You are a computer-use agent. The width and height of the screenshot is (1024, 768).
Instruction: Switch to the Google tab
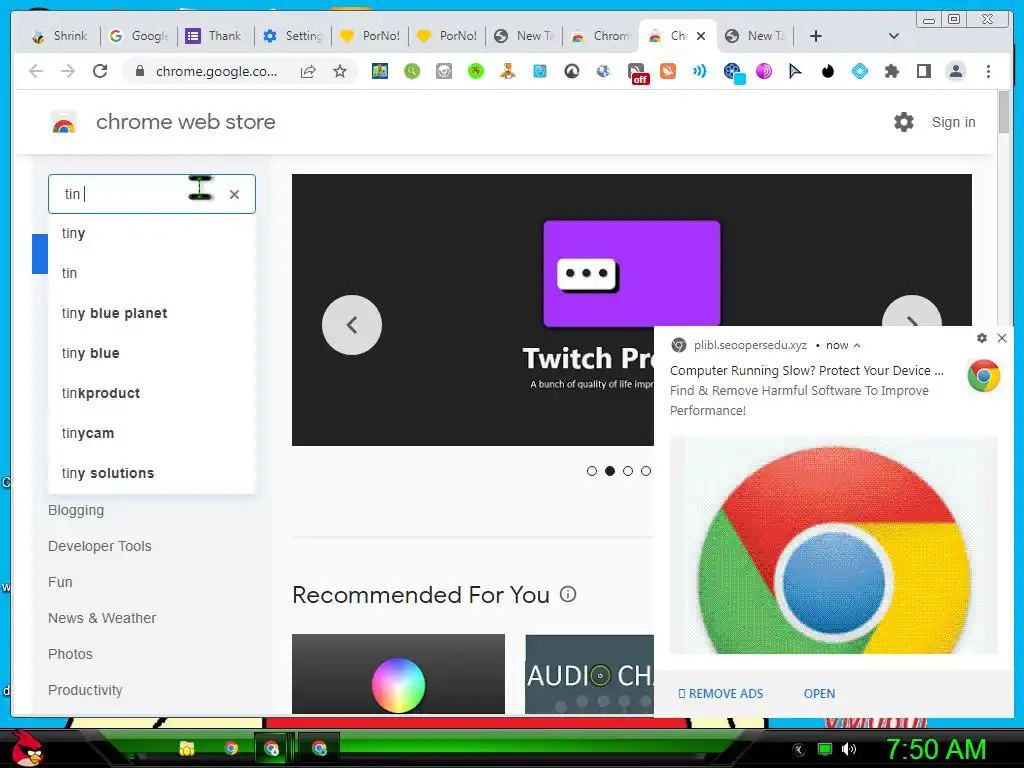tap(138, 36)
